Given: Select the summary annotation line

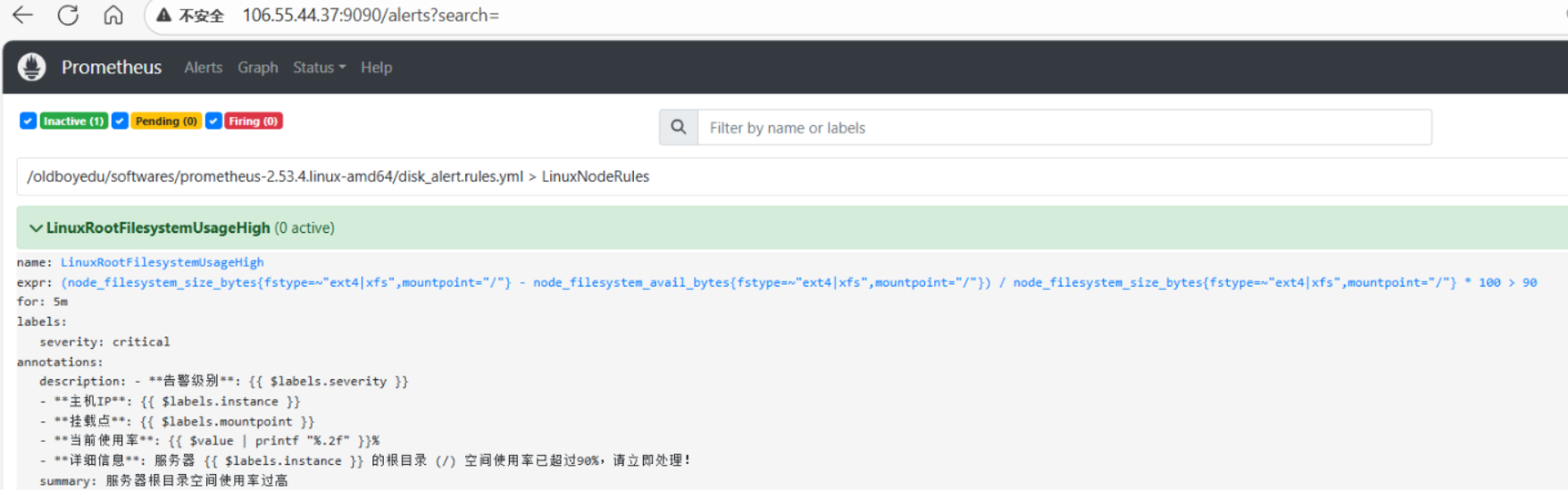Looking at the screenshot, I should [163, 480].
